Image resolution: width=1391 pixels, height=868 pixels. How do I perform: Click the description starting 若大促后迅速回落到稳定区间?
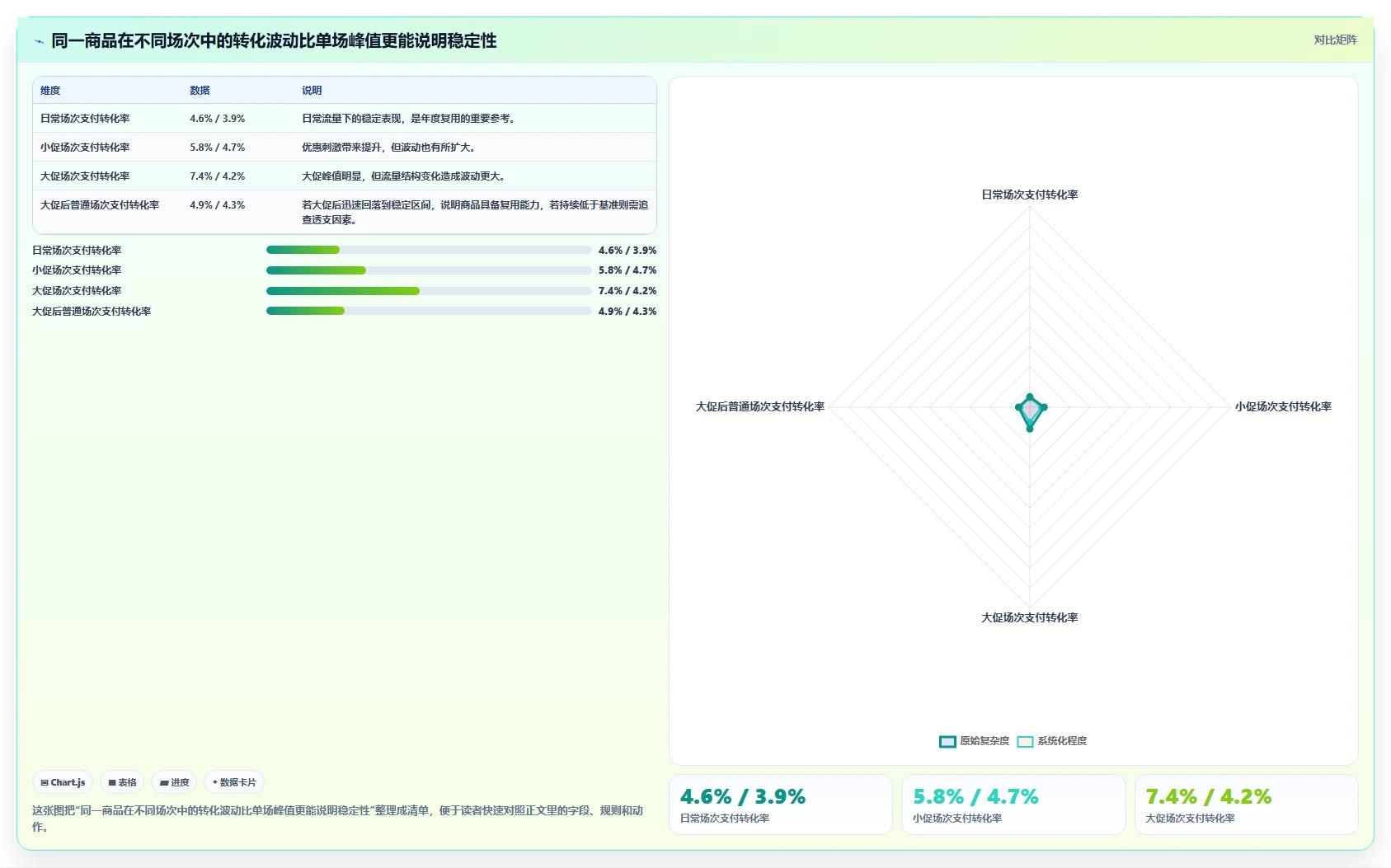point(475,213)
